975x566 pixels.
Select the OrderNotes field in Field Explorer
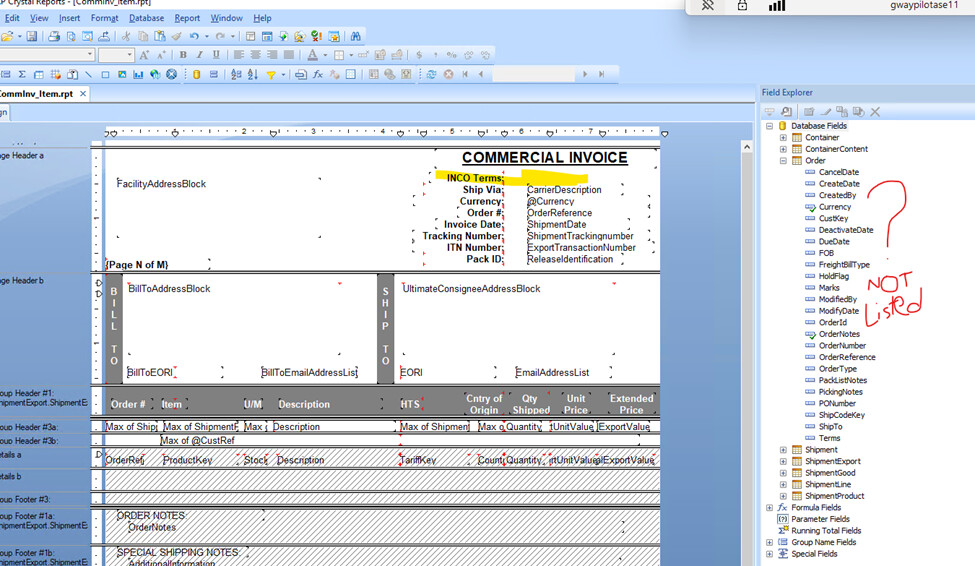point(838,334)
